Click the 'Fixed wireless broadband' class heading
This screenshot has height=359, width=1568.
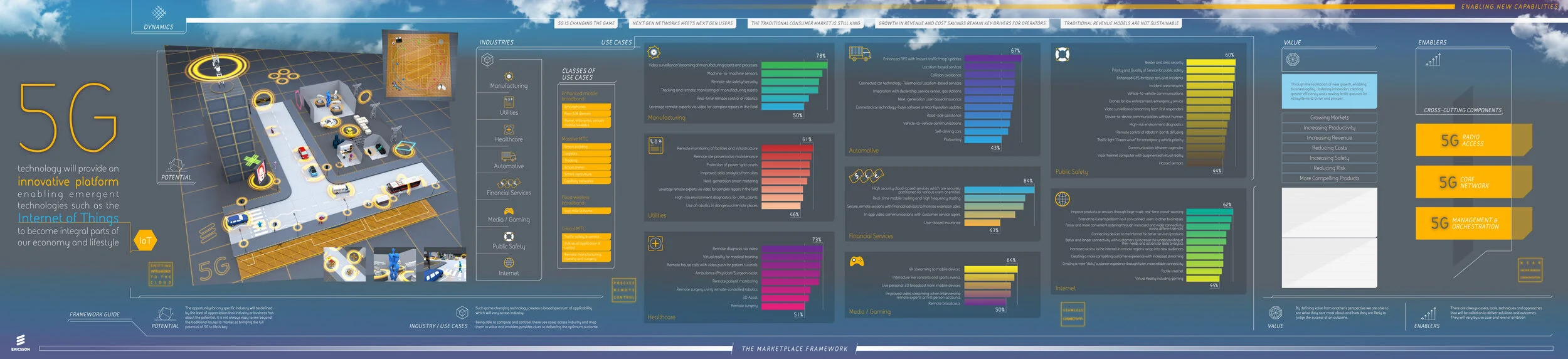click(x=576, y=200)
